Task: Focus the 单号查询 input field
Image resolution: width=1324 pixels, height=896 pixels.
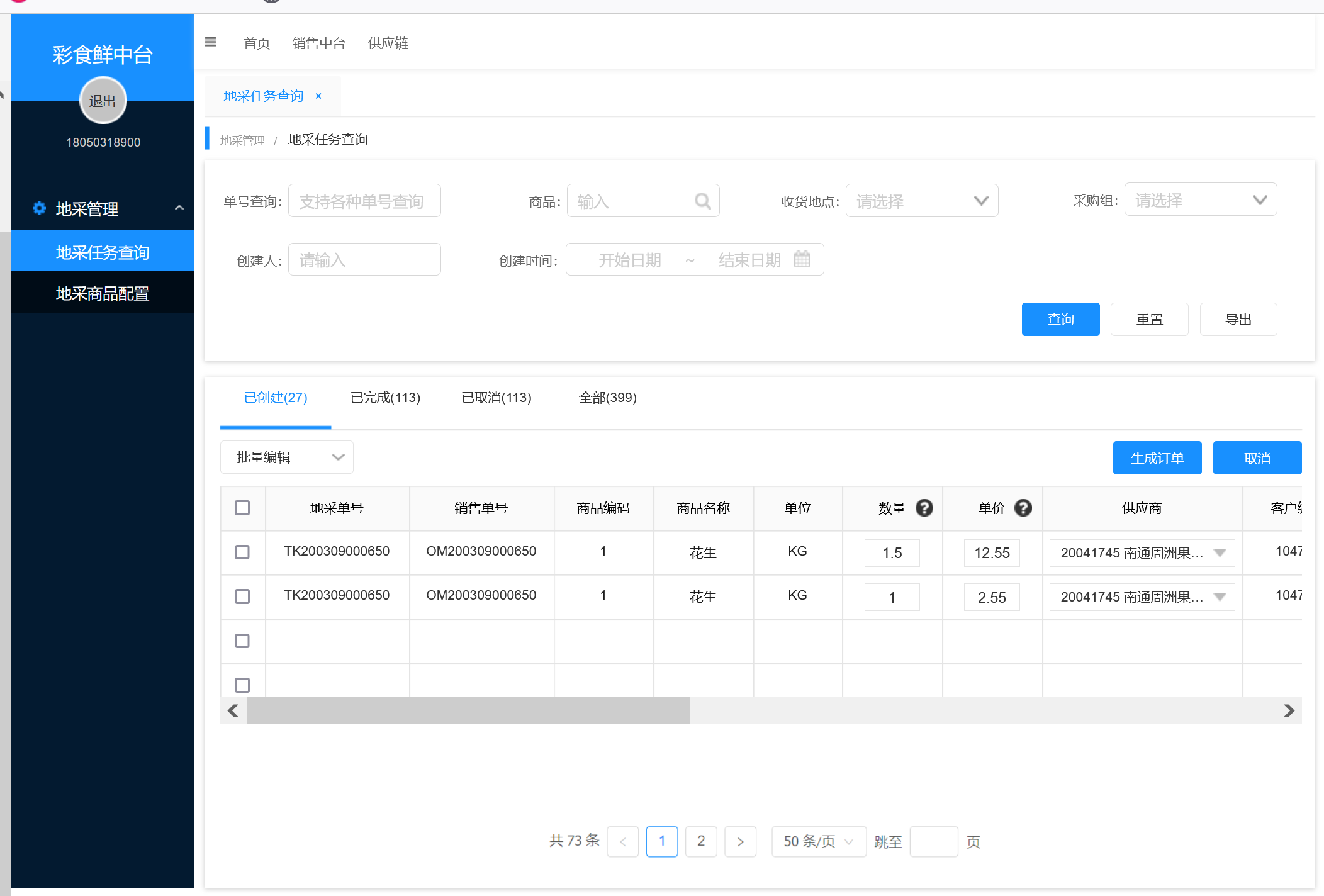Action: point(364,201)
